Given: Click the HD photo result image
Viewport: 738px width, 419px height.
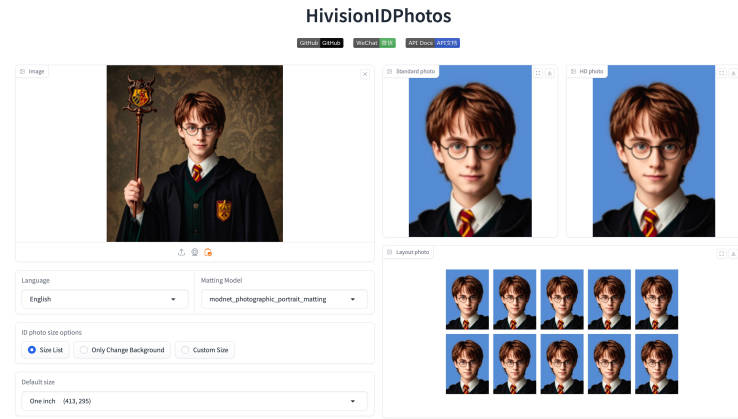Looking at the screenshot, I should pos(654,151).
